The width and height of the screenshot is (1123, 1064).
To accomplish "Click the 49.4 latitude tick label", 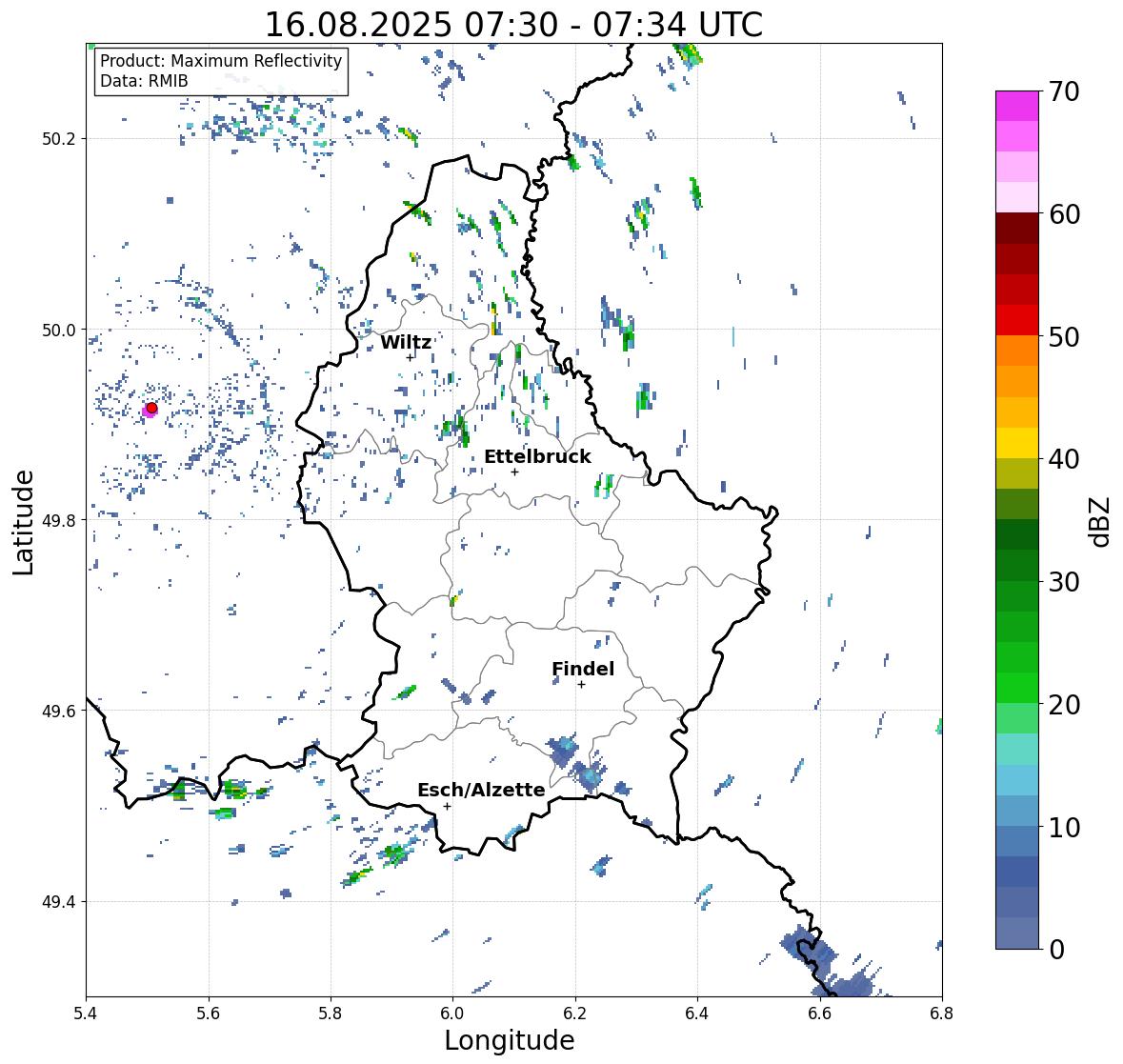I will [59, 902].
